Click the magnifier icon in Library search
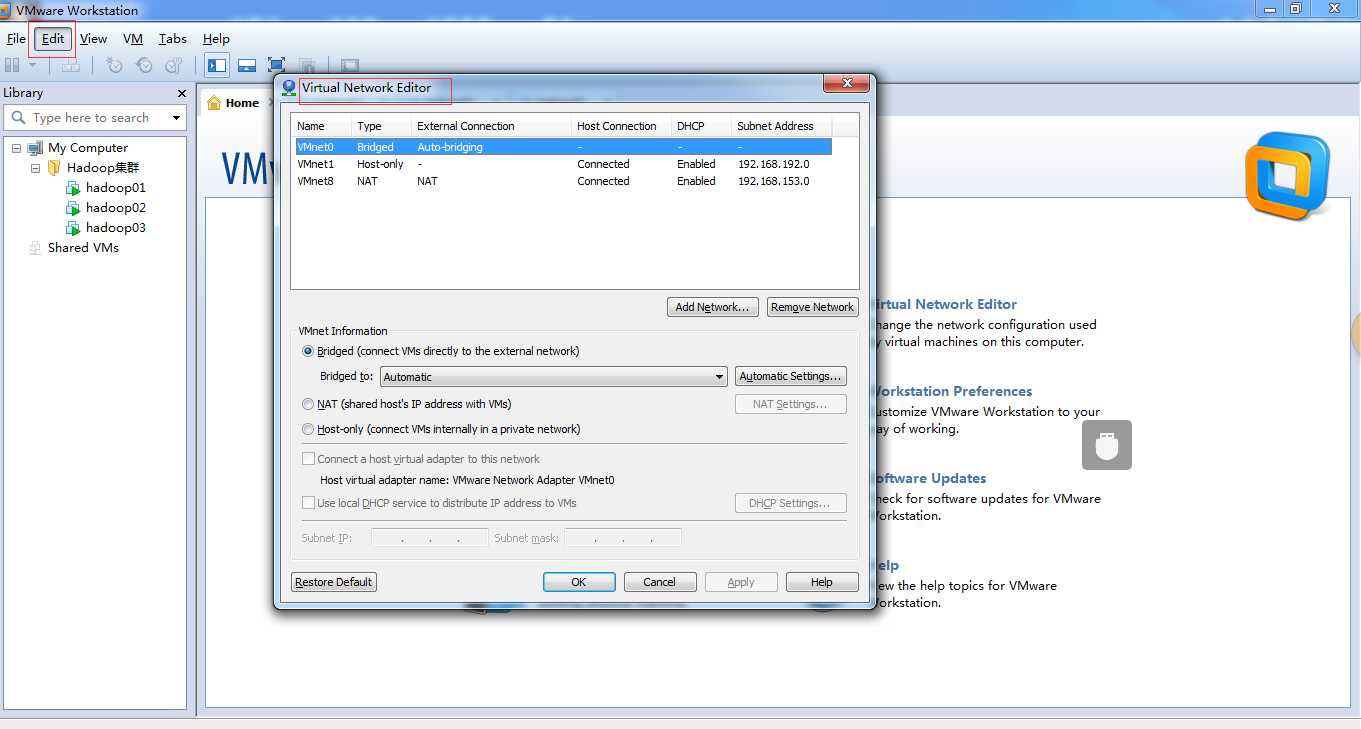This screenshot has width=1361, height=729. pyautogui.click(x=19, y=118)
